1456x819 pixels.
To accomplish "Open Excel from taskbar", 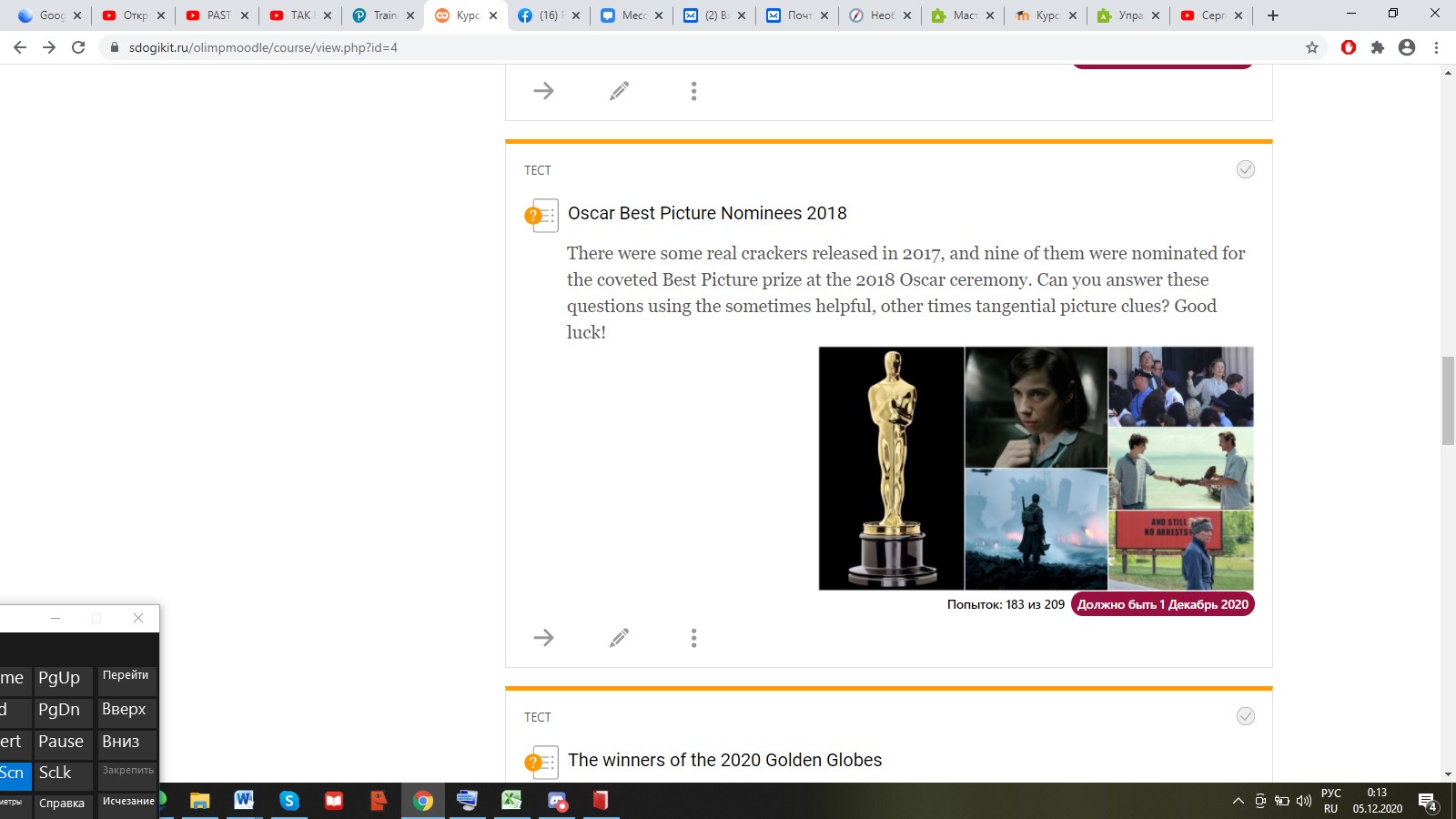I will [511, 801].
